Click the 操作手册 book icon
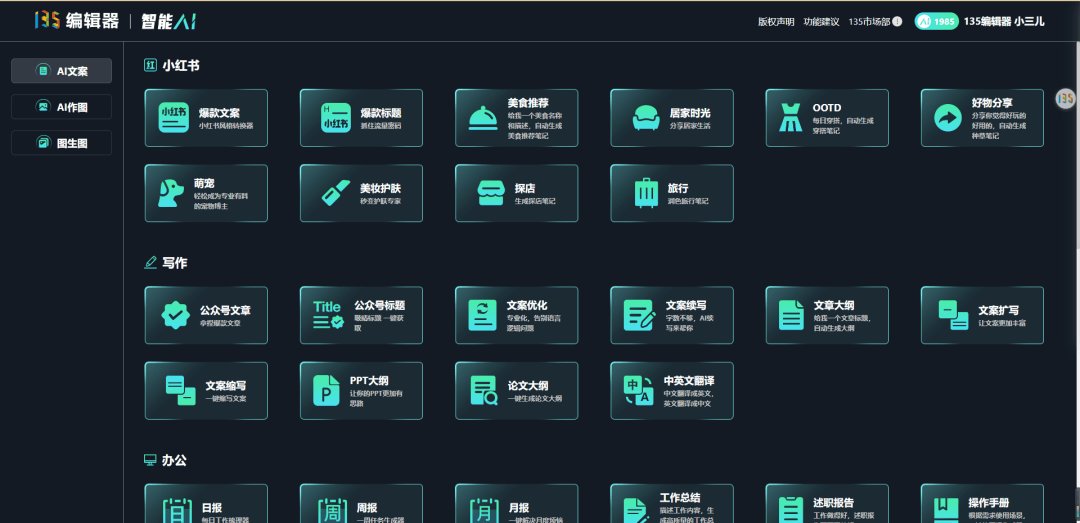This screenshot has width=1080, height=523. click(946, 511)
